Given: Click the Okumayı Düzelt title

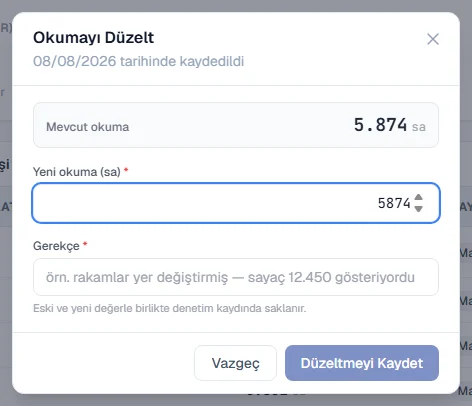Looking at the screenshot, I should click(93, 38).
